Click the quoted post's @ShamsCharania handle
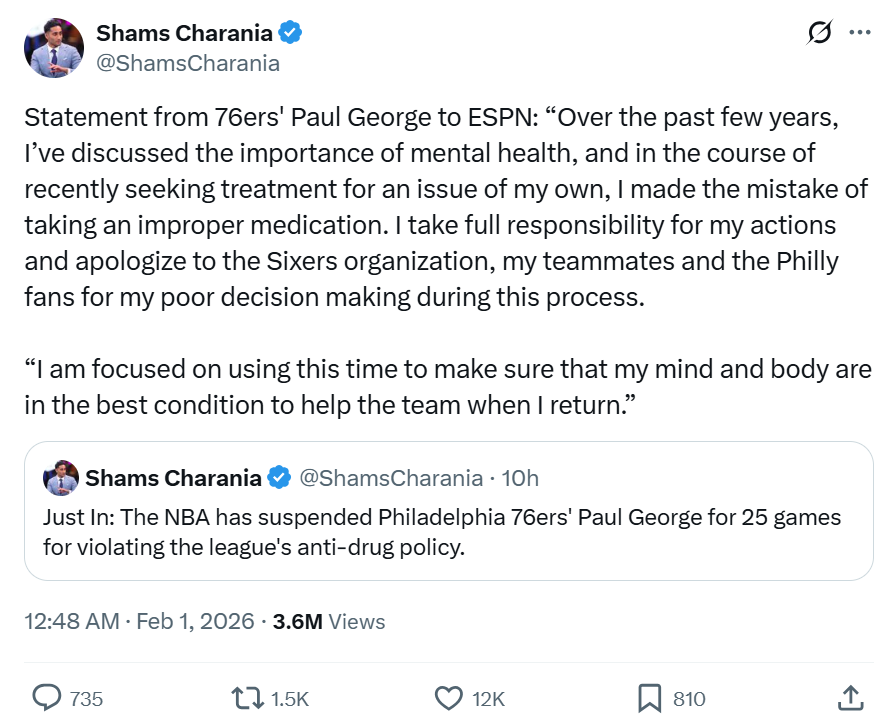895x726 pixels. (x=391, y=478)
